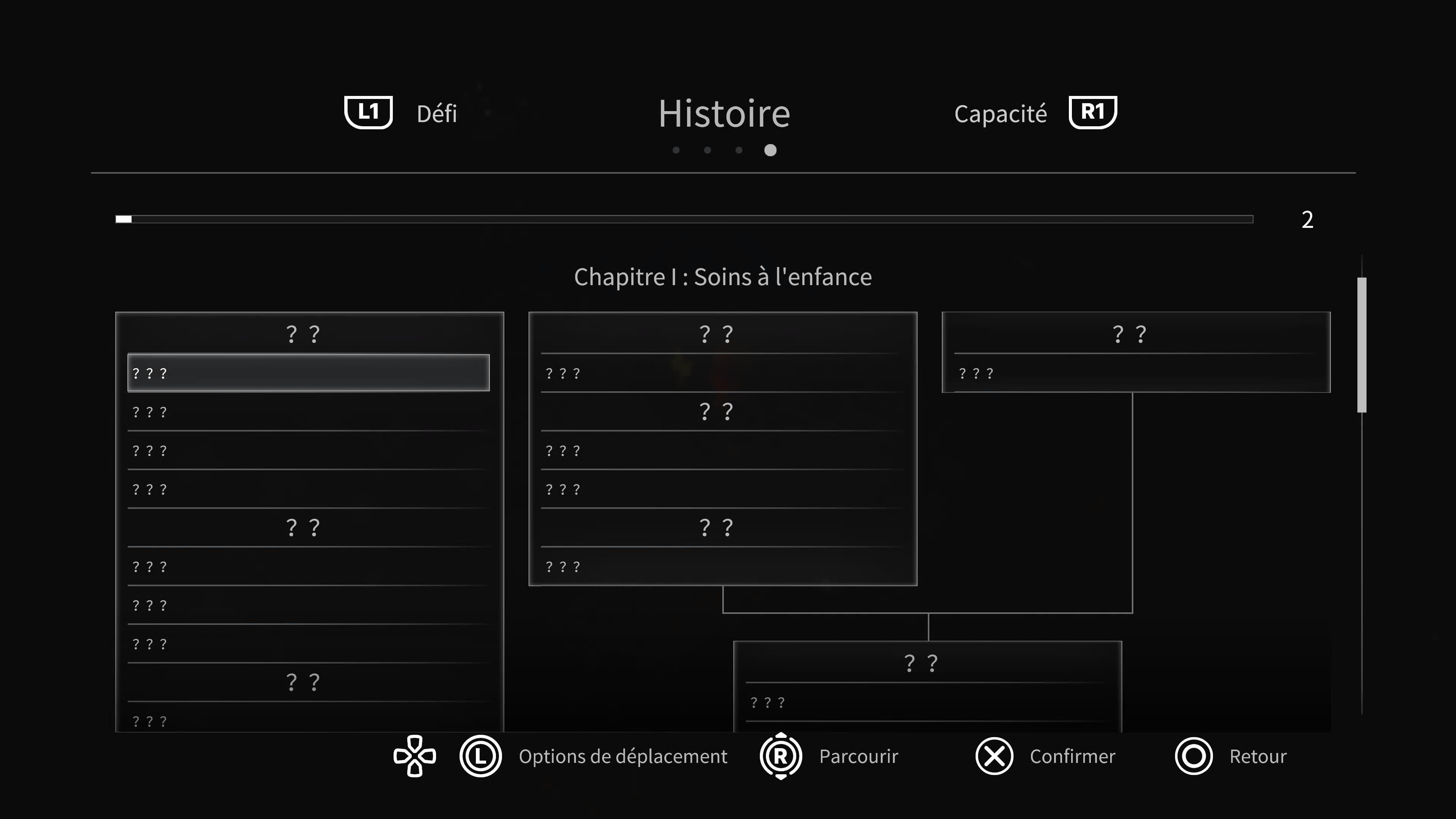Select the large highlighted page indicator dot
Image resolution: width=1456 pixels, height=819 pixels.
point(770,150)
